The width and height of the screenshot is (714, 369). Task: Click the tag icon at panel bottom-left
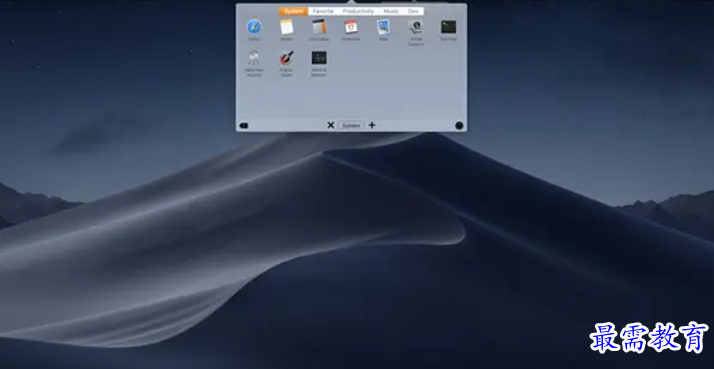pos(244,125)
